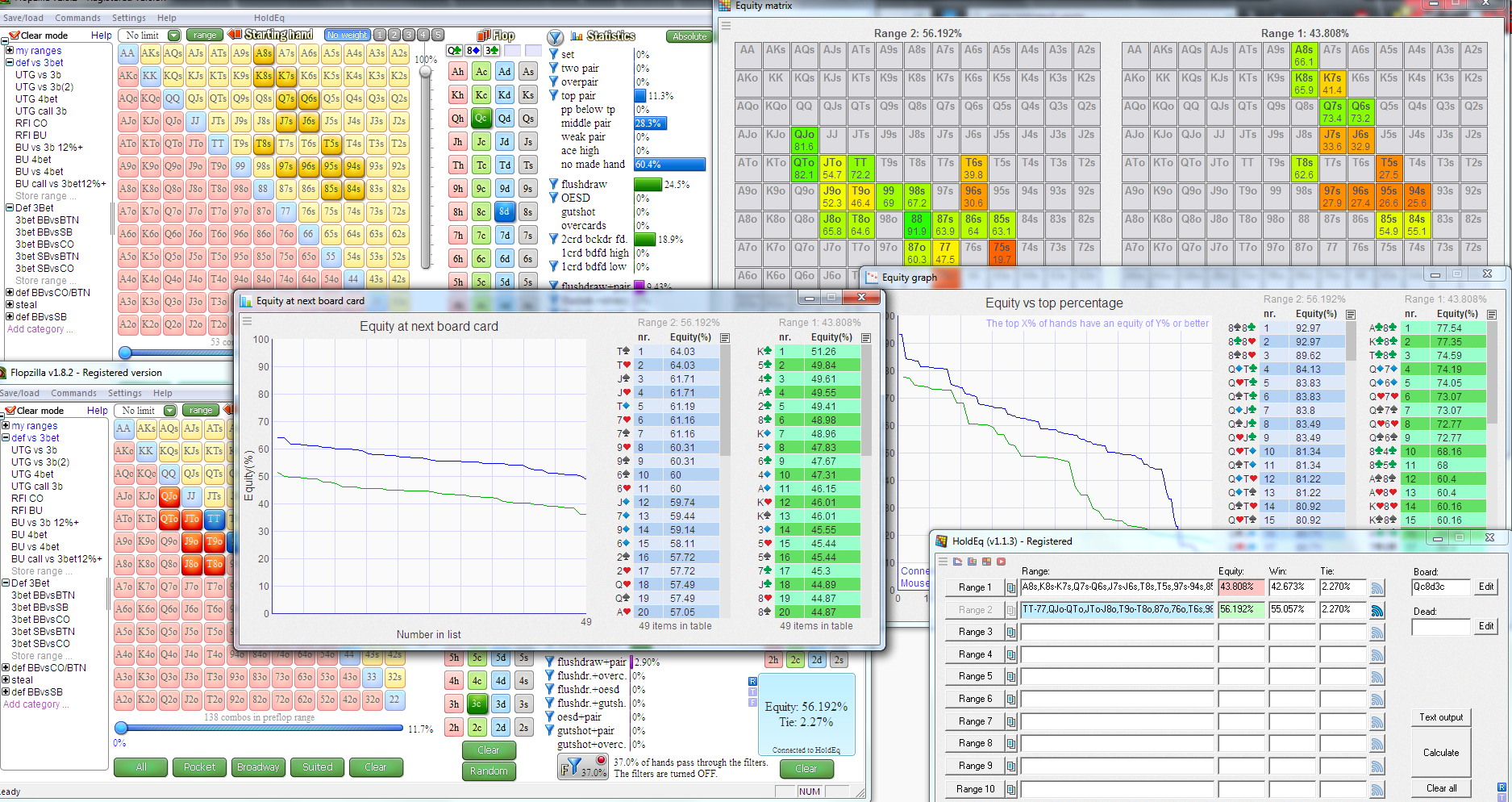Image resolution: width=1512 pixels, height=802 pixels.
Task: Expand "my ranges" in top Flopzilla tree
Action: point(10,51)
